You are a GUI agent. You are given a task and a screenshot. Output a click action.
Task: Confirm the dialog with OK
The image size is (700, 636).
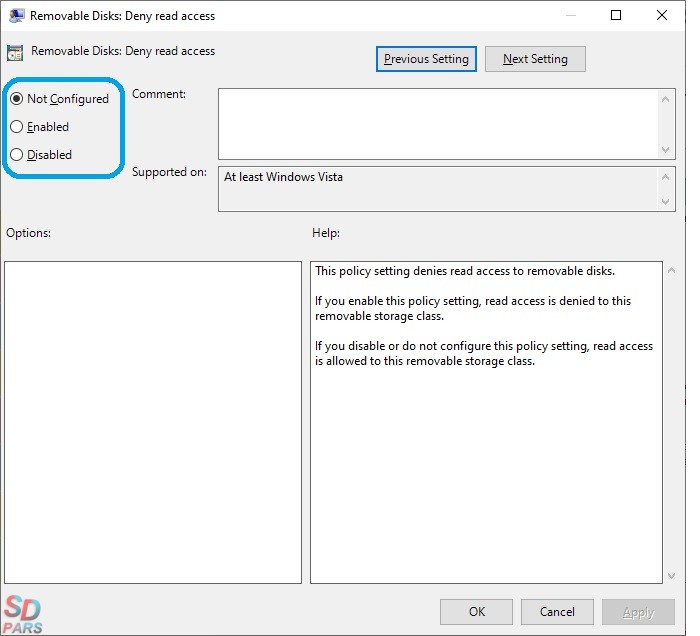477,612
